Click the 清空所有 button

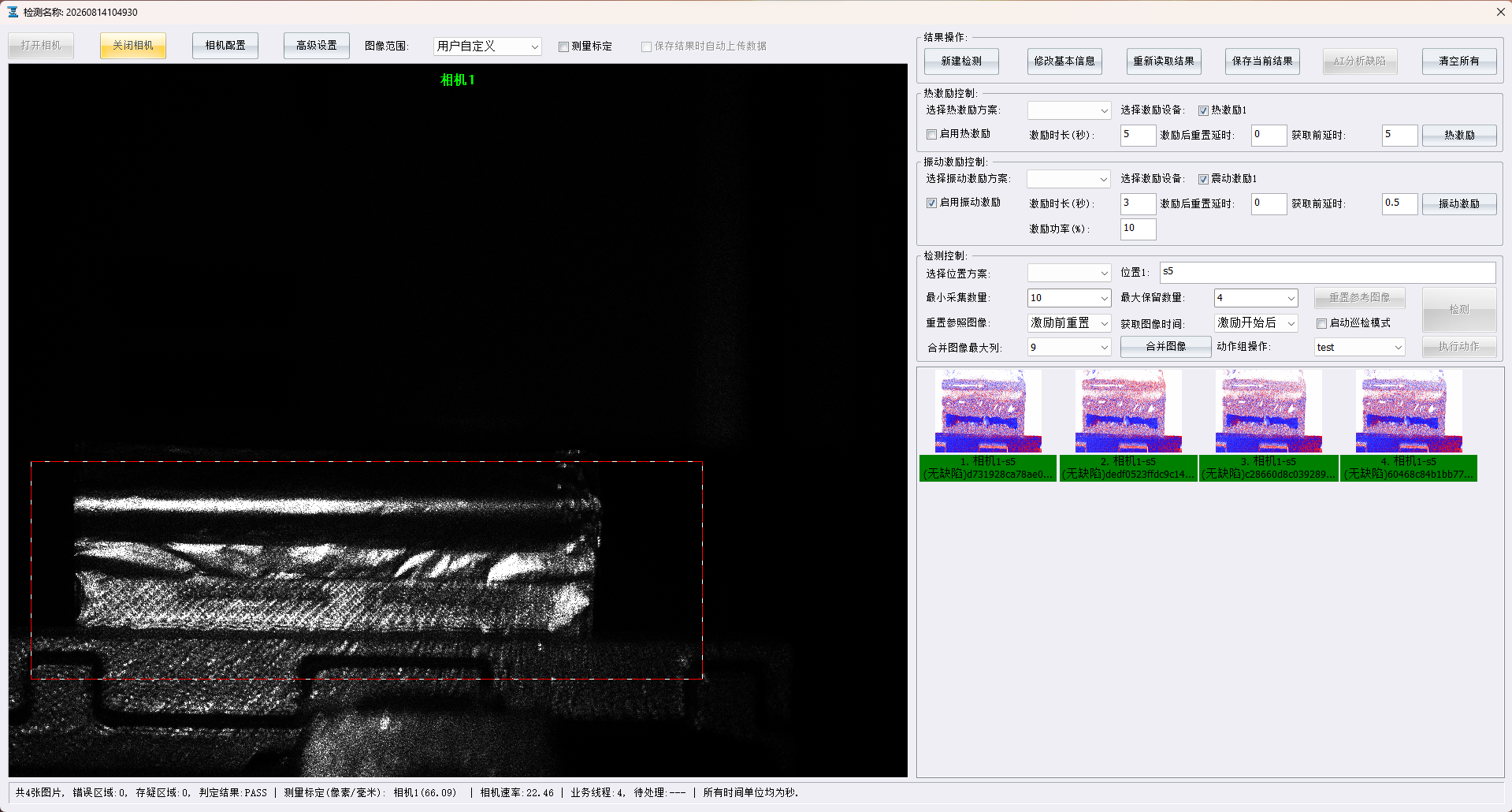[x=1459, y=61]
